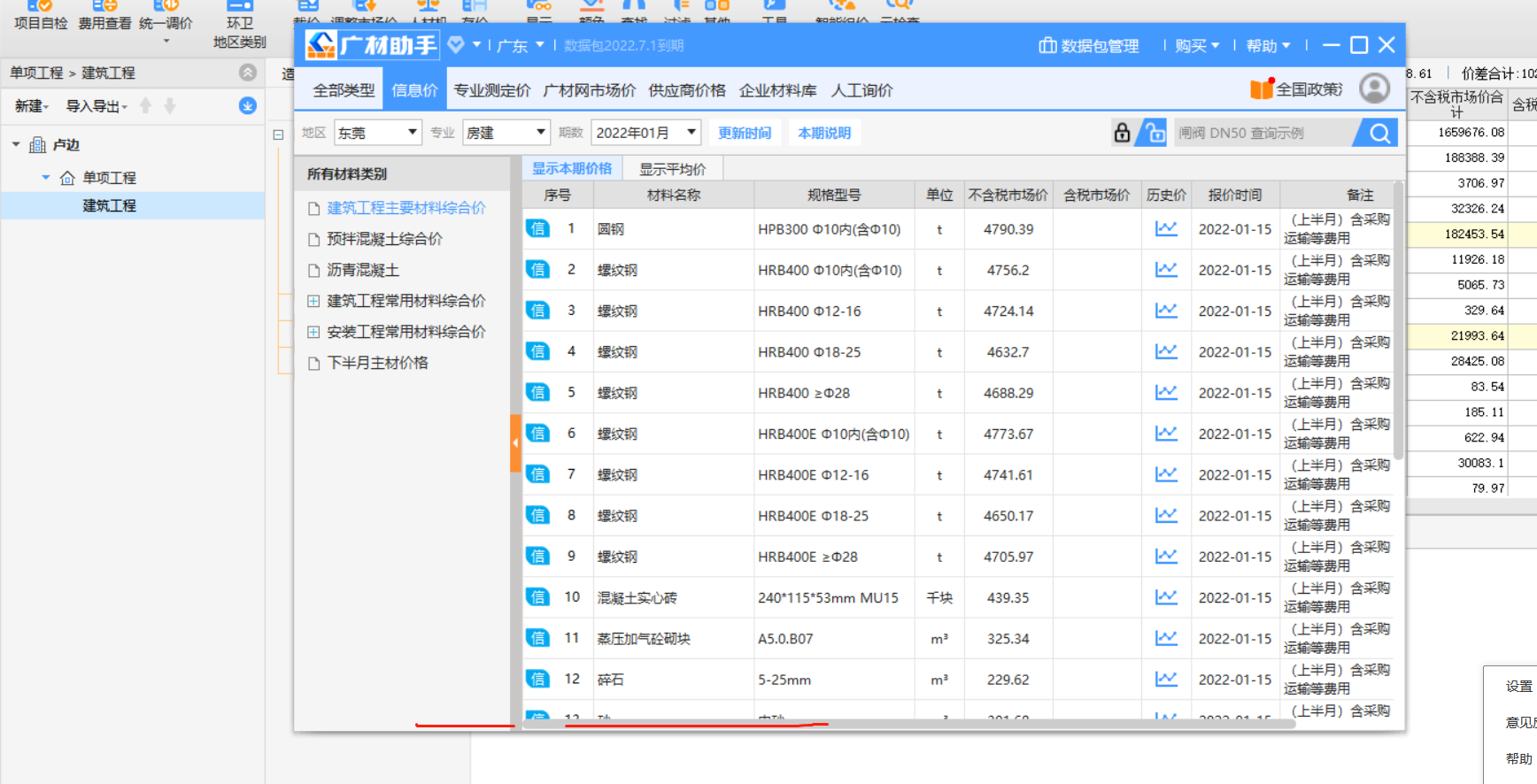Open the 导入导出 dropdown

97,106
